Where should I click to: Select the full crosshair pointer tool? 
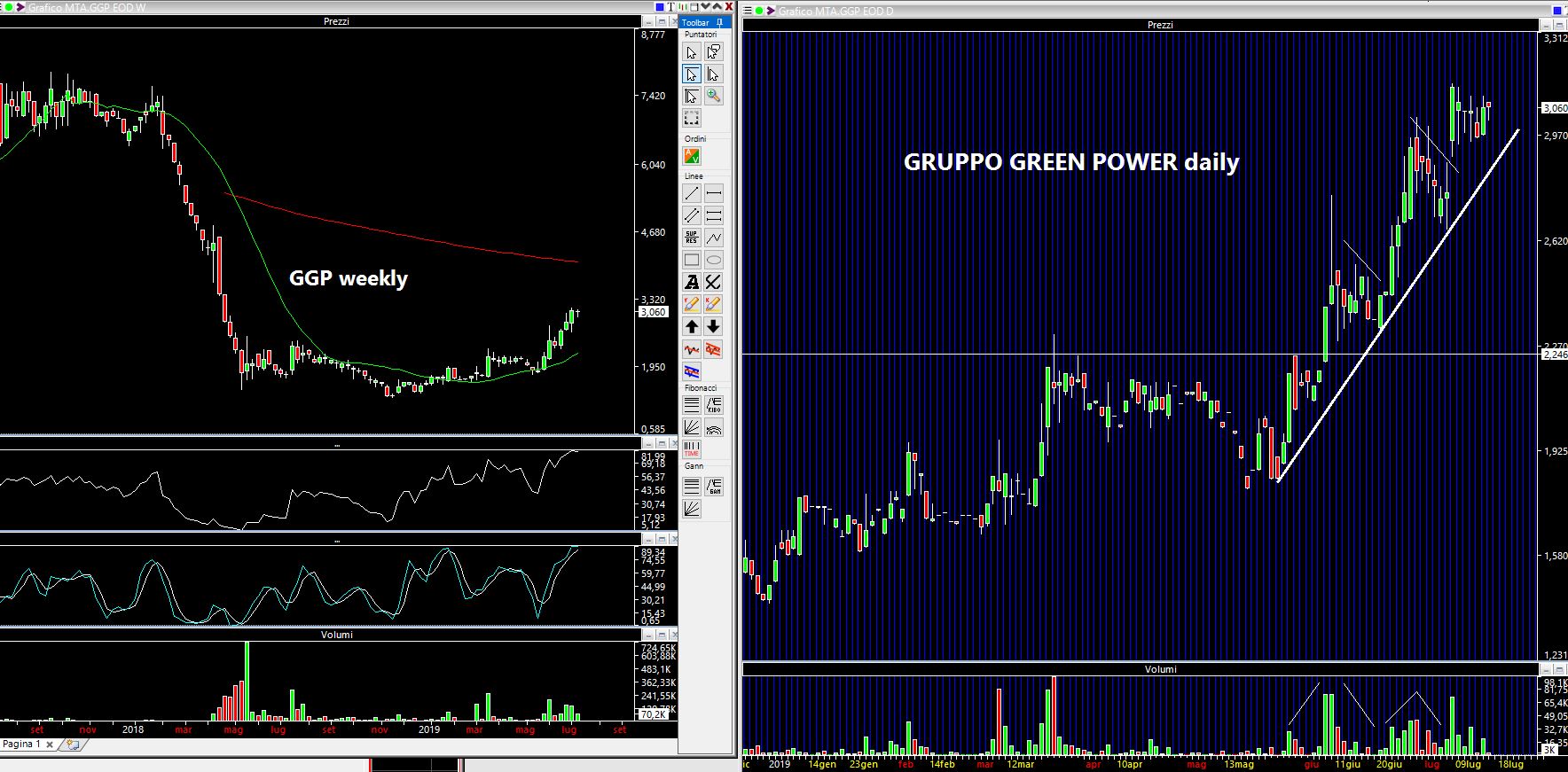692,96
